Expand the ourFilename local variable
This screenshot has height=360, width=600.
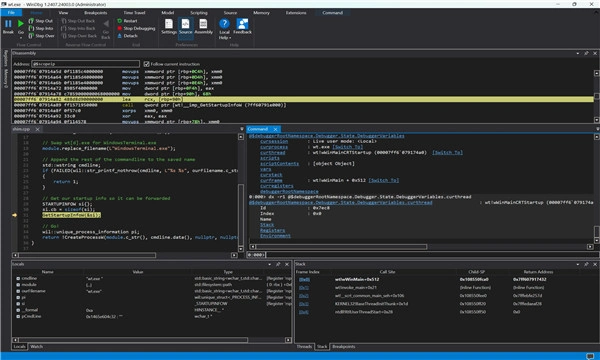pos(18,291)
